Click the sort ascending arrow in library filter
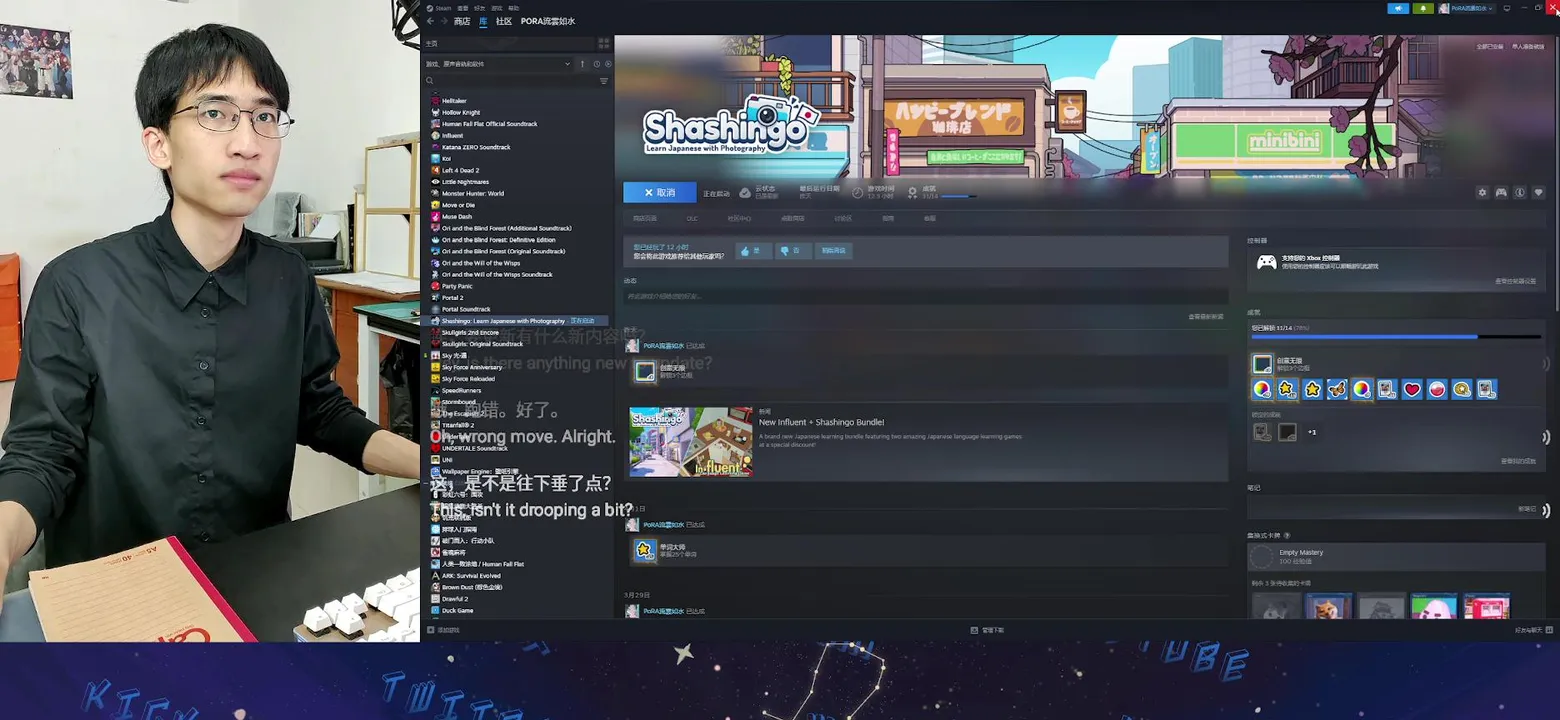The width and height of the screenshot is (1560, 720). [x=582, y=64]
